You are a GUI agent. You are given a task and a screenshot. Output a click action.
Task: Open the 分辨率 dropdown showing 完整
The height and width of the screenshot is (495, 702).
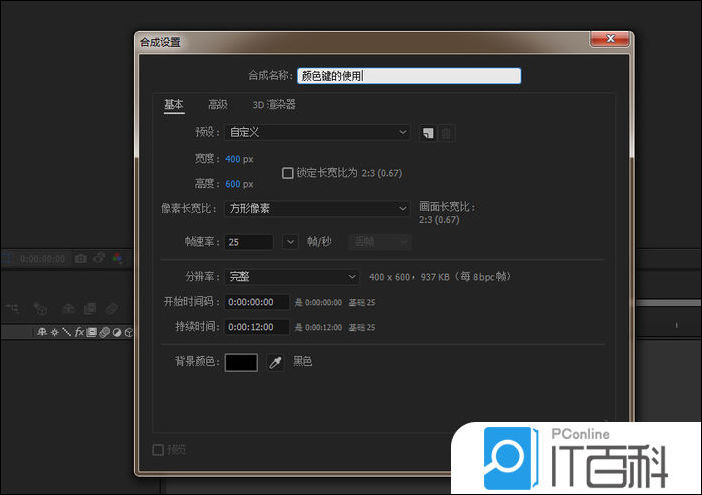click(292, 277)
